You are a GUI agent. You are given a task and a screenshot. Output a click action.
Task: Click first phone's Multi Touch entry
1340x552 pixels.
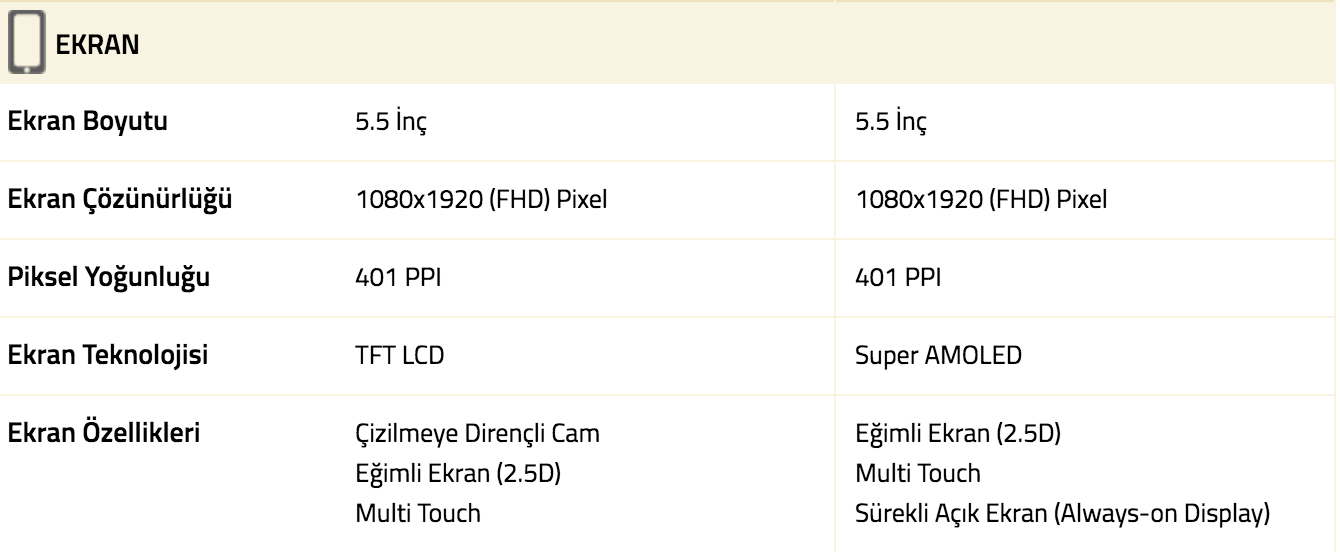(418, 513)
